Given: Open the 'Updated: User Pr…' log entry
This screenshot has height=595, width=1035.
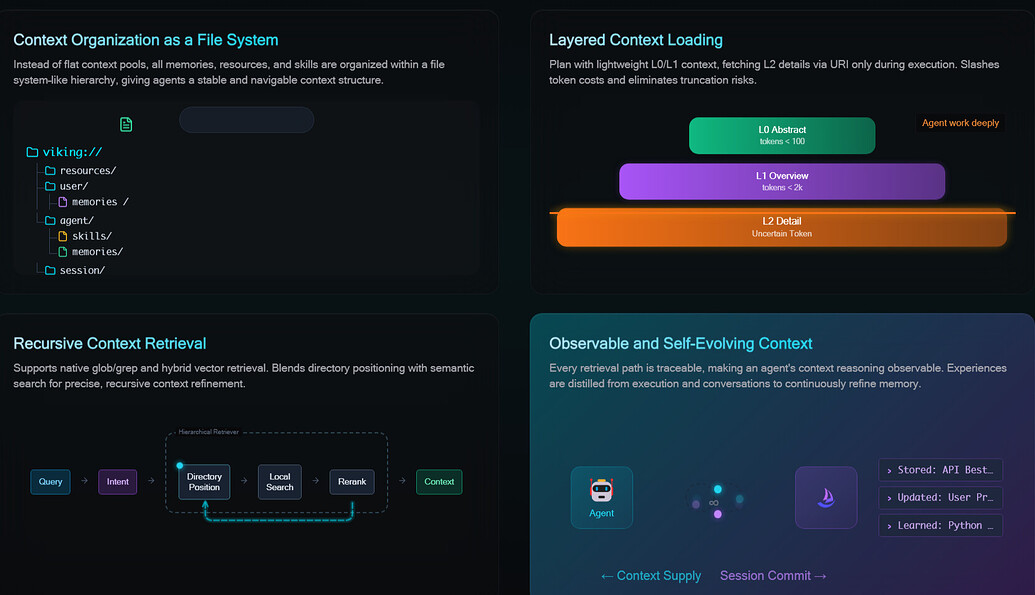Looking at the screenshot, I should click(941, 497).
